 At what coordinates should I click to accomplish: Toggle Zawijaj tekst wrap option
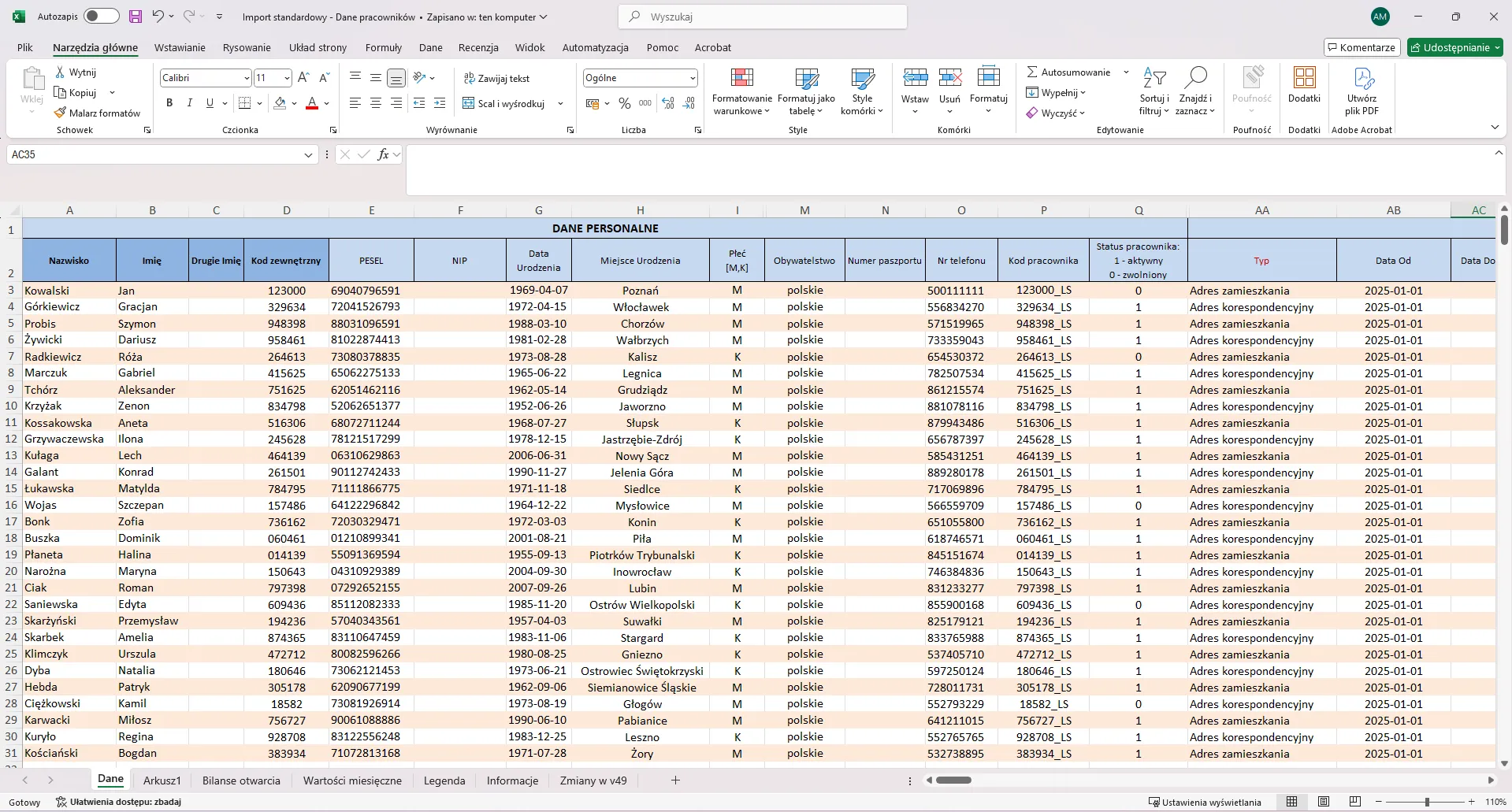pos(497,78)
